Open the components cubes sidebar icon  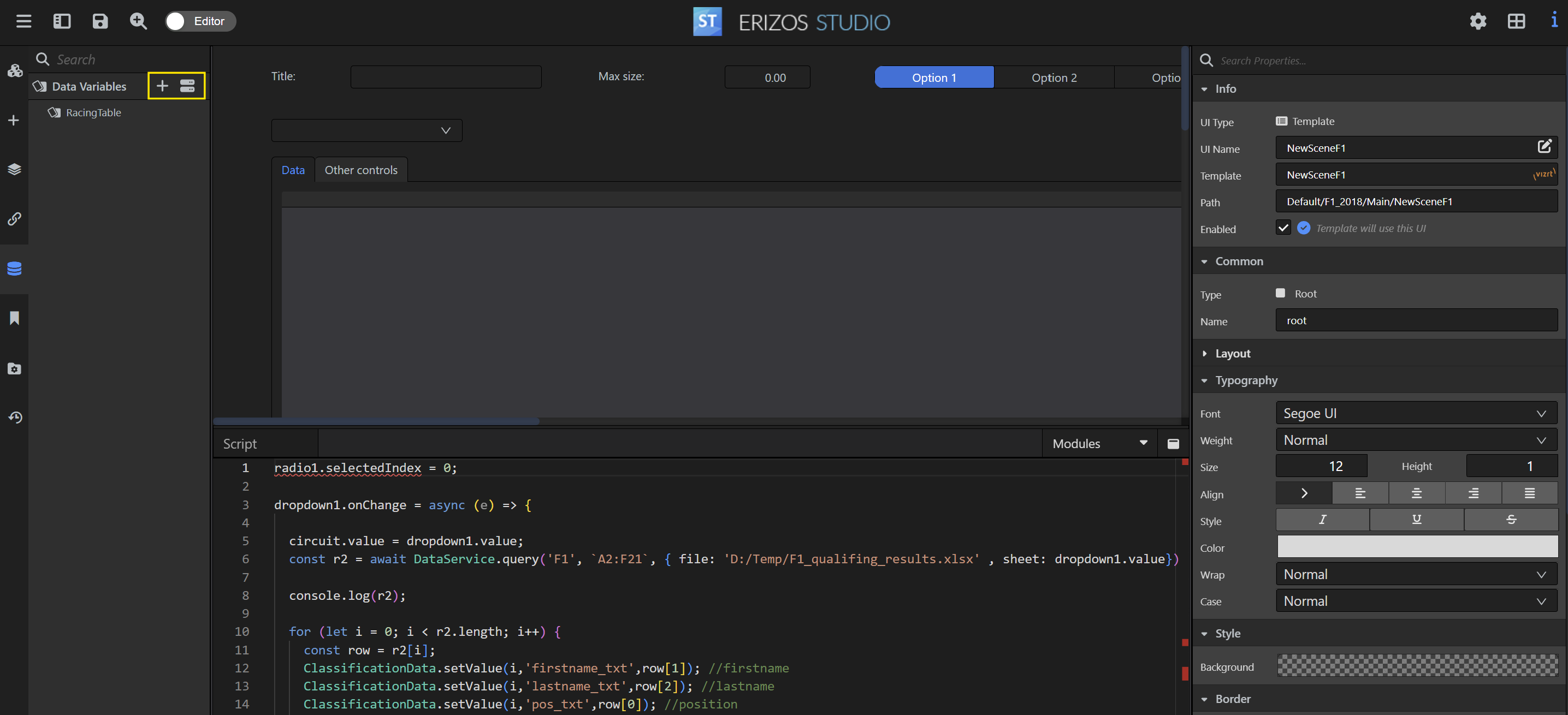pyautogui.click(x=15, y=70)
